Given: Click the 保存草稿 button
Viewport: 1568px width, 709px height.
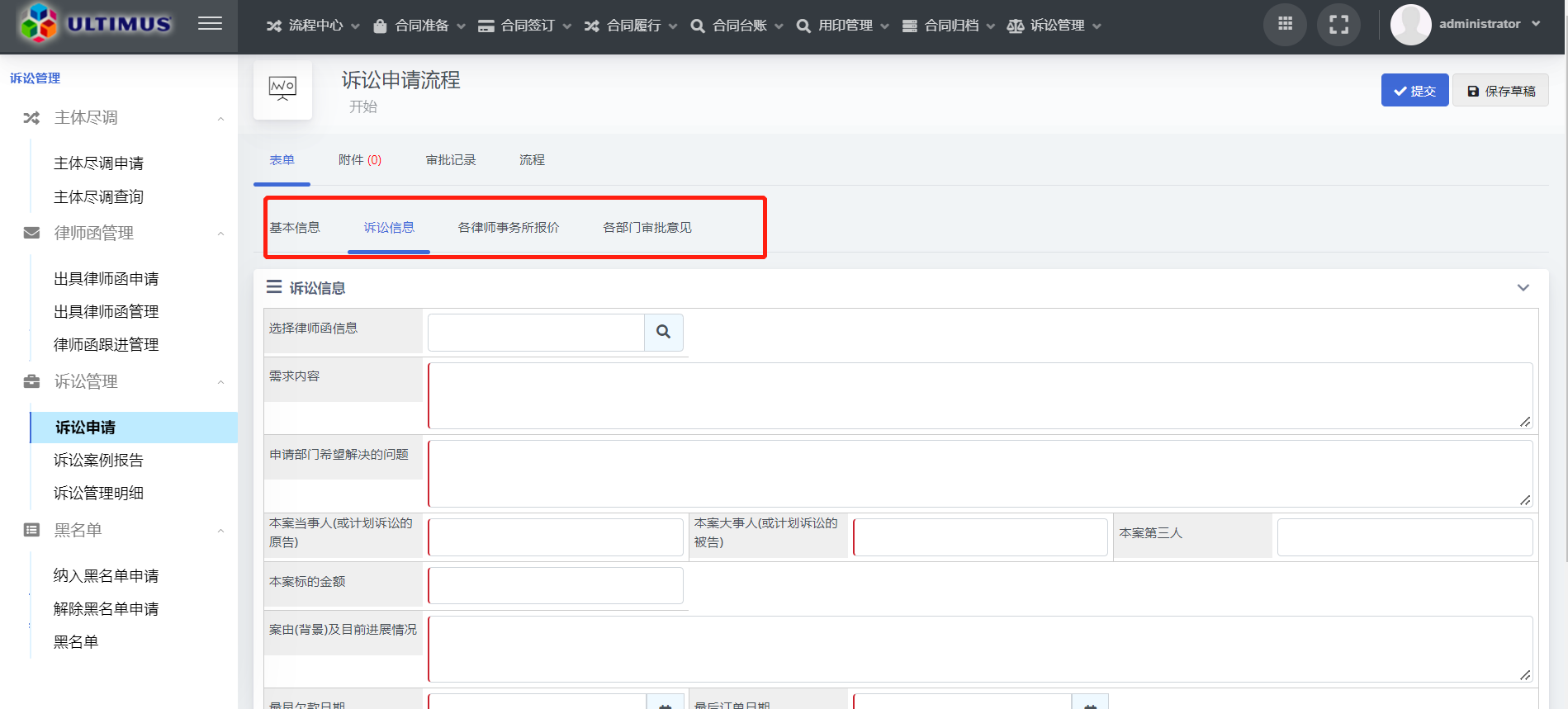Looking at the screenshot, I should 1500,91.
